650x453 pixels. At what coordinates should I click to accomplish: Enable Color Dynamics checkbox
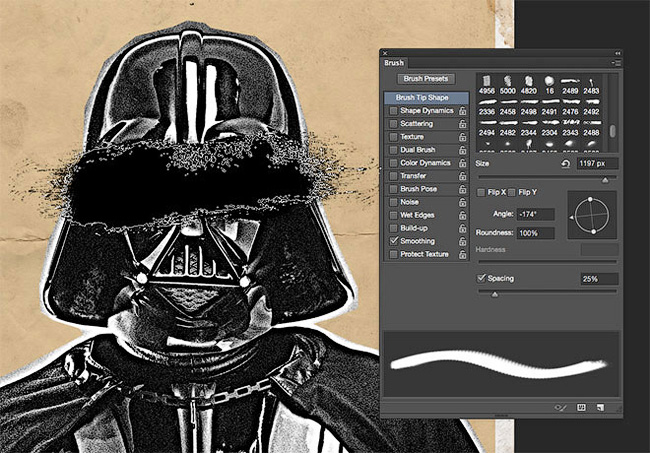pos(393,163)
